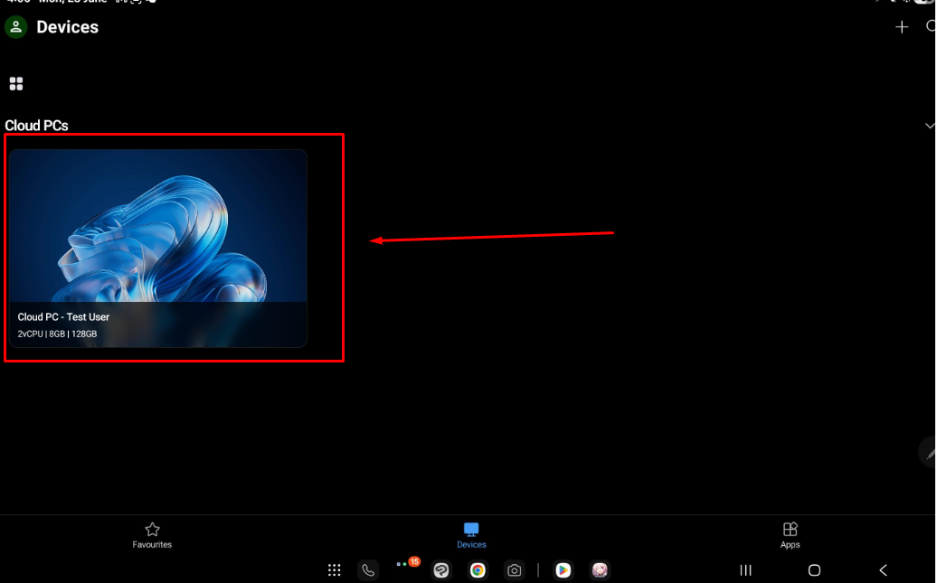
Task: Click the Cloud PCs section heading
Action: [x=36, y=126]
